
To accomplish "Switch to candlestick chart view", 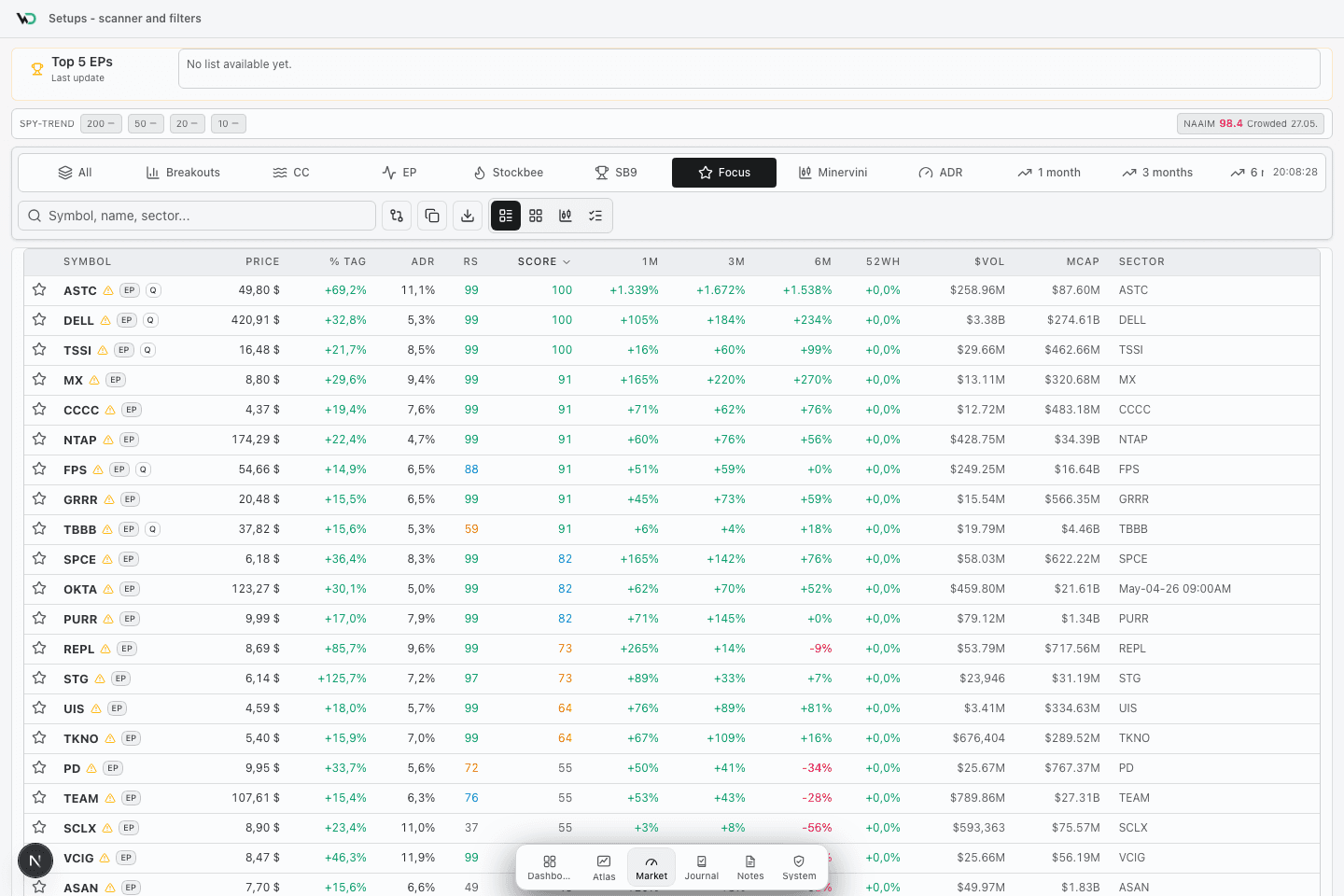I will pos(566,216).
